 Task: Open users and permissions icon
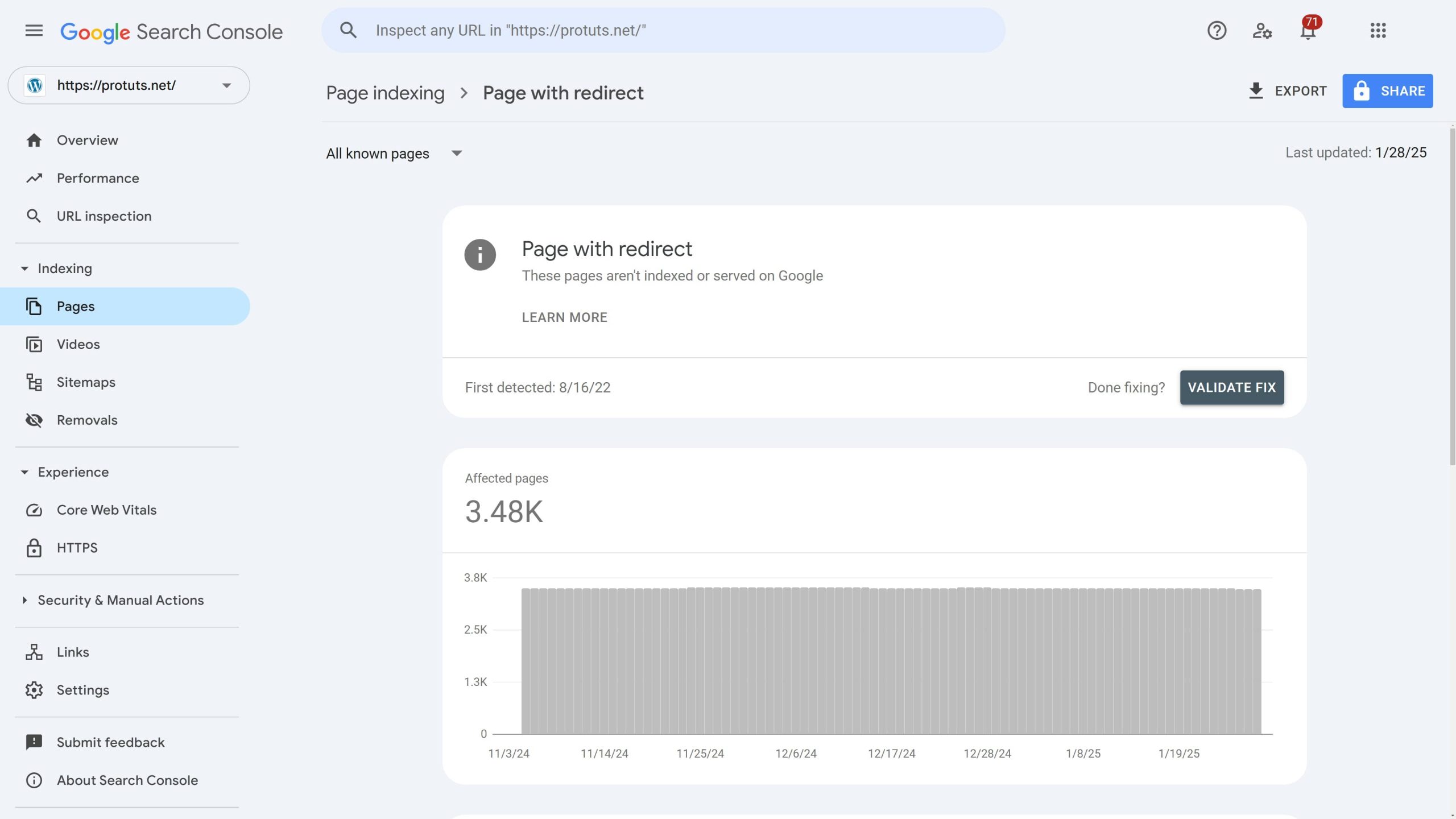point(1262,31)
